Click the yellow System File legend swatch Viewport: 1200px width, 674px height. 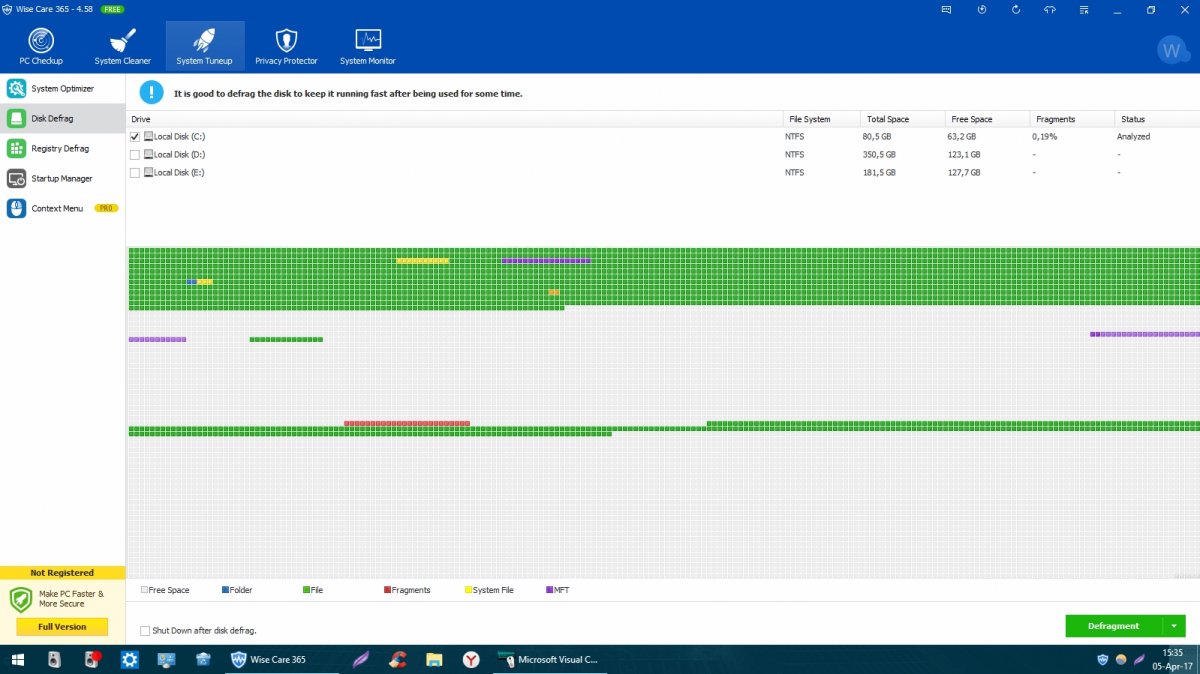pyautogui.click(x=468, y=590)
